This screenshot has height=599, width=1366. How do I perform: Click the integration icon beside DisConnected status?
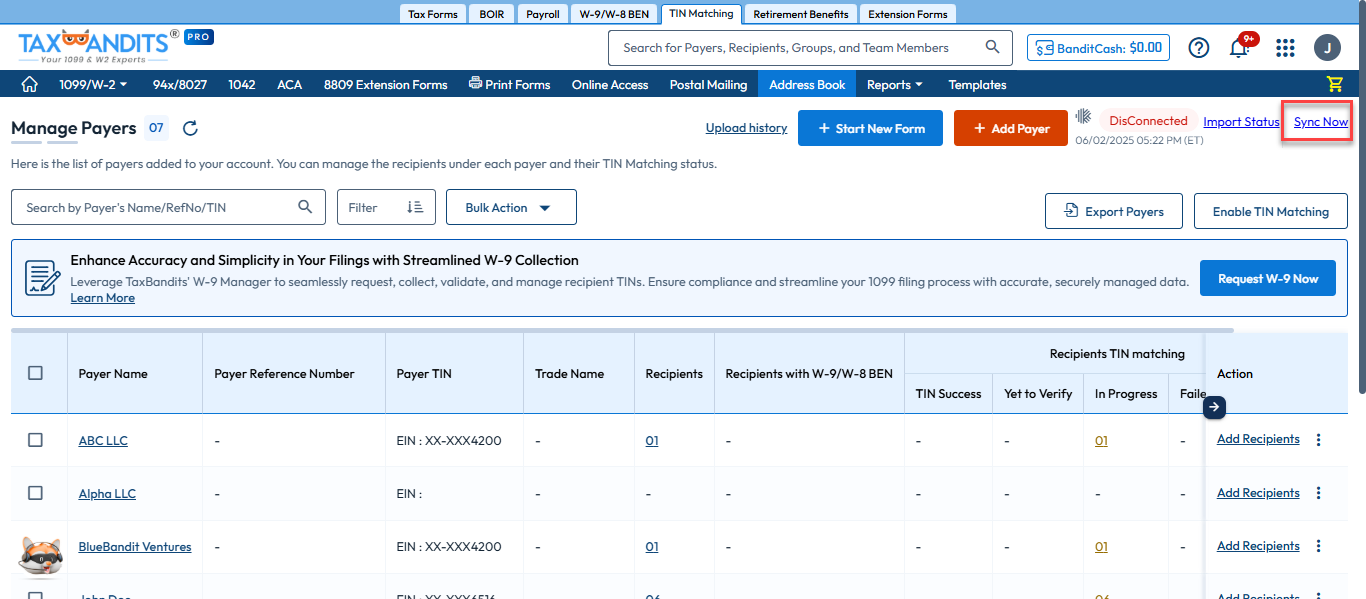click(1083, 118)
